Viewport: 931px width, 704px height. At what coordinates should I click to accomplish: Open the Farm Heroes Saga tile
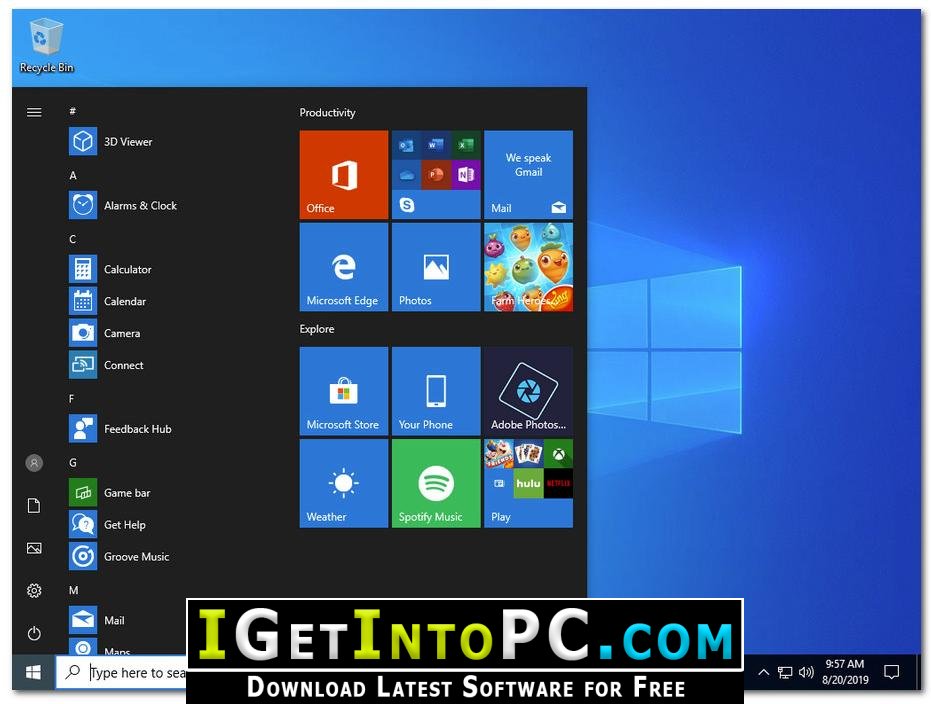[x=528, y=267]
